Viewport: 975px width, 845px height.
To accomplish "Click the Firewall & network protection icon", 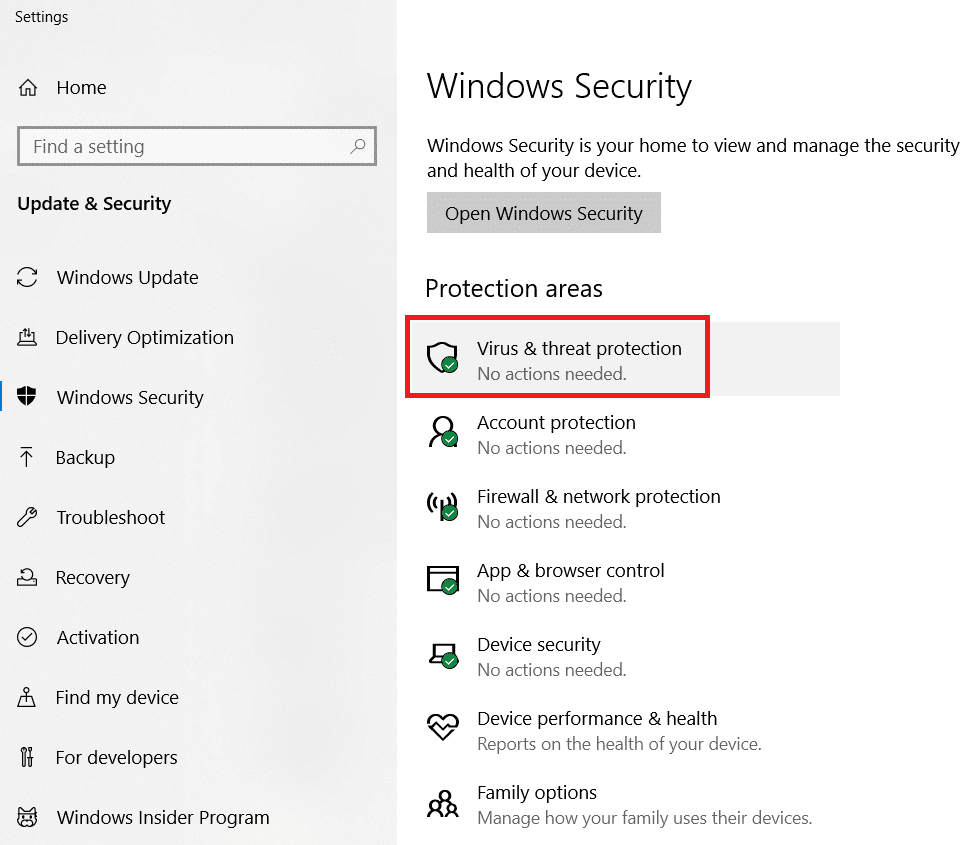I will [x=442, y=506].
